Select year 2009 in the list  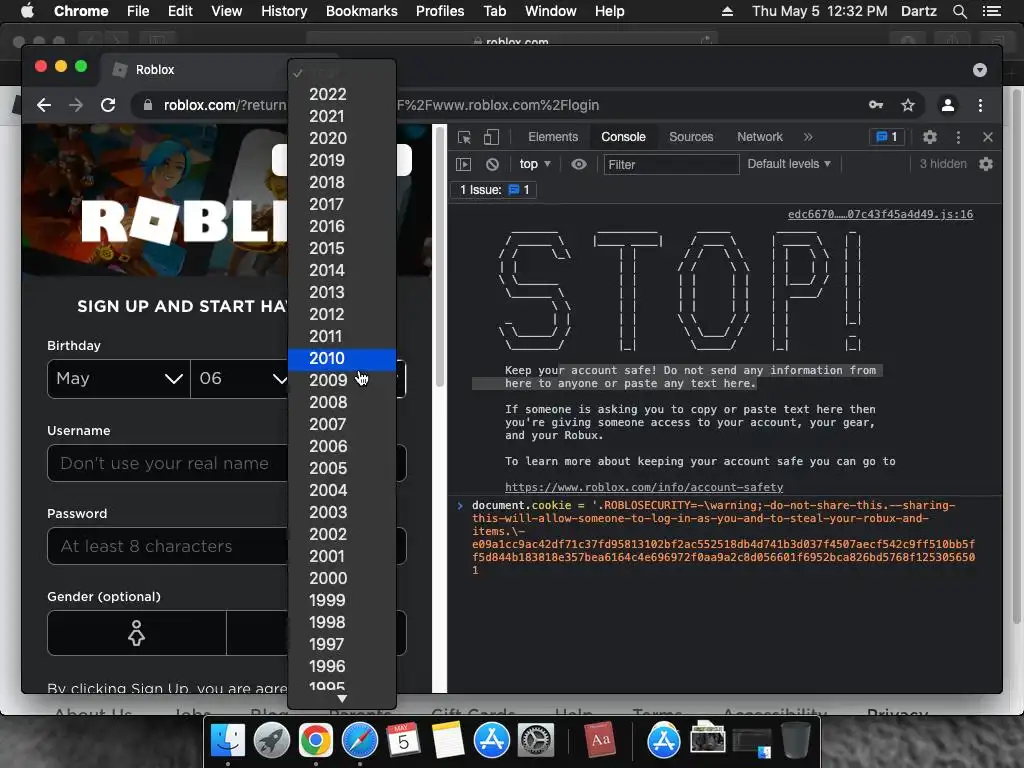pos(342,380)
